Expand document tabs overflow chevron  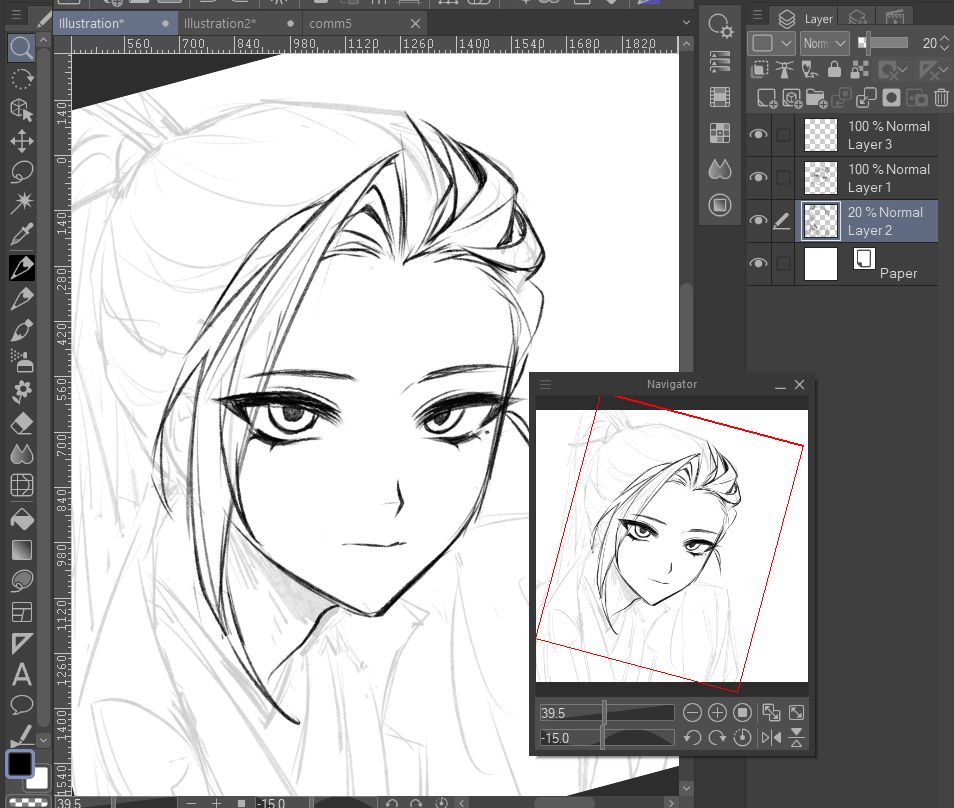[686, 23]
